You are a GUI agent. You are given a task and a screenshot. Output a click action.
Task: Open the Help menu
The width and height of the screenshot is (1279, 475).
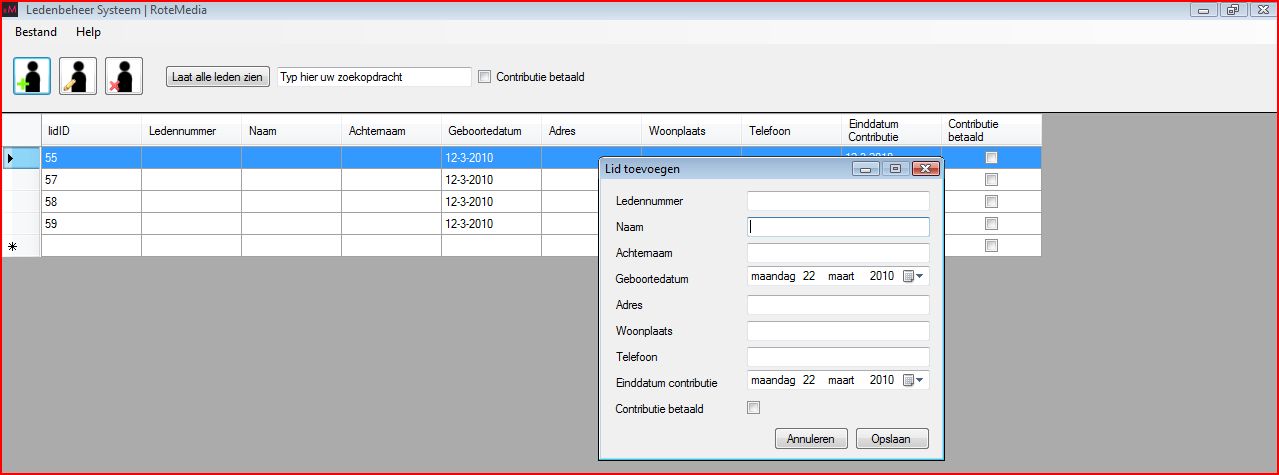click(89, 32)
